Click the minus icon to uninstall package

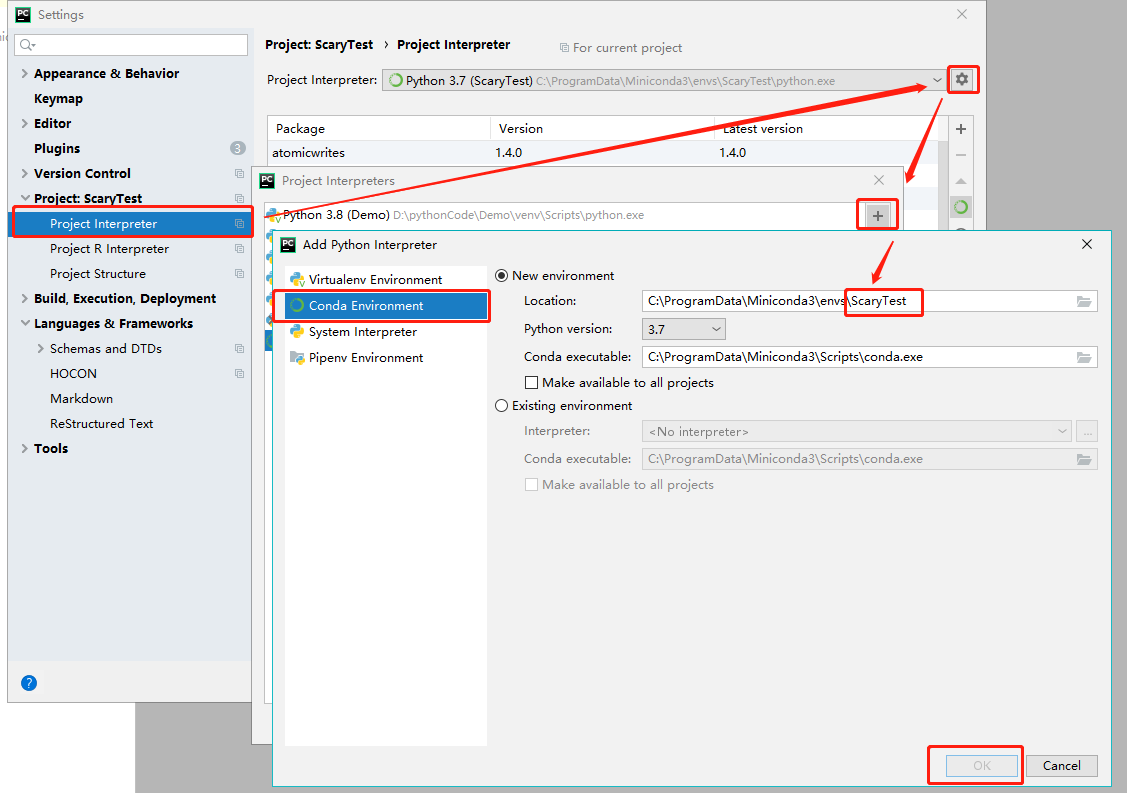(961, 155)
